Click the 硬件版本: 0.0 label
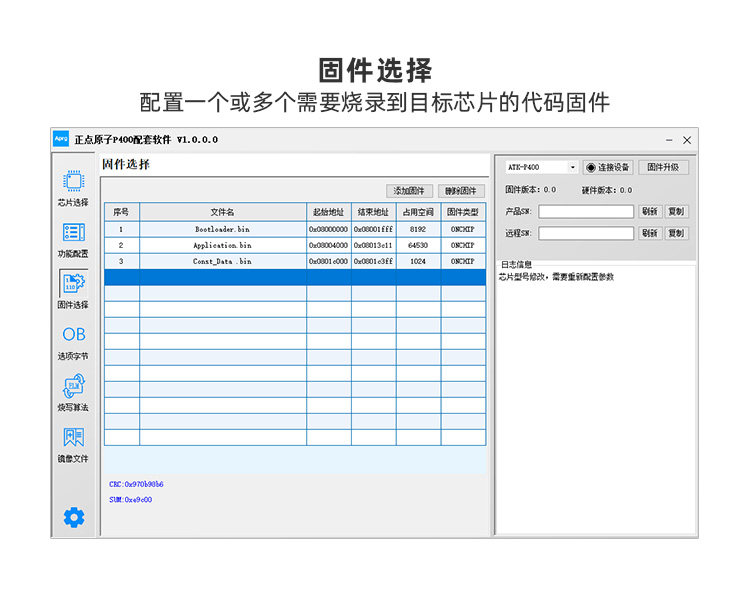Screen dimensions: 750x598 coord(607,190)
